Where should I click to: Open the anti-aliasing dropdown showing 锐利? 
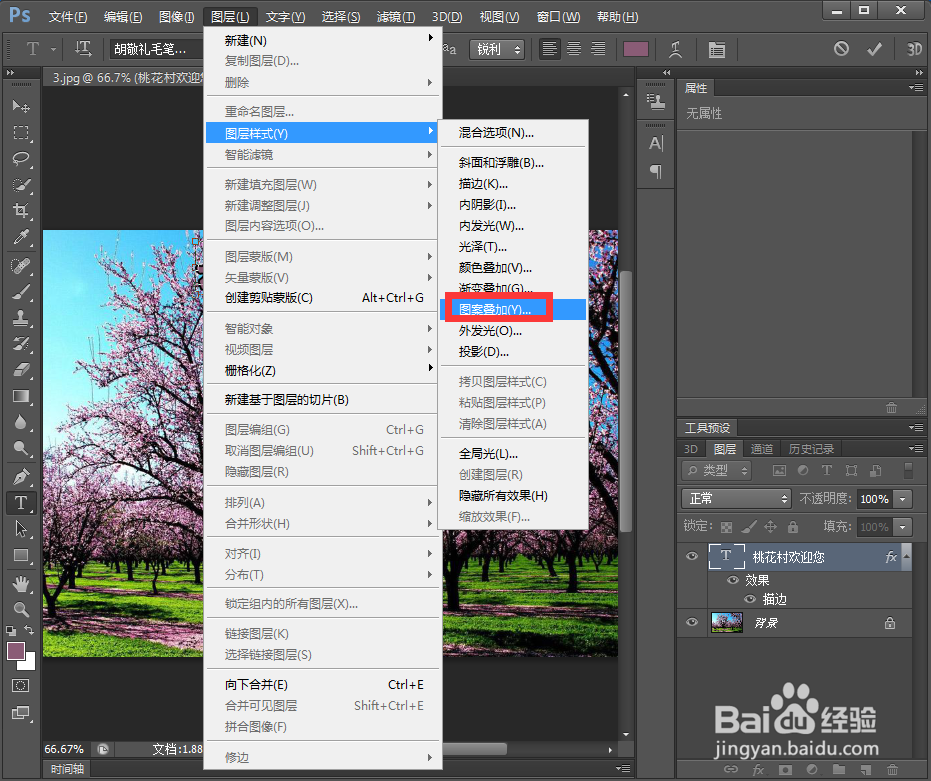click(497, 48)
